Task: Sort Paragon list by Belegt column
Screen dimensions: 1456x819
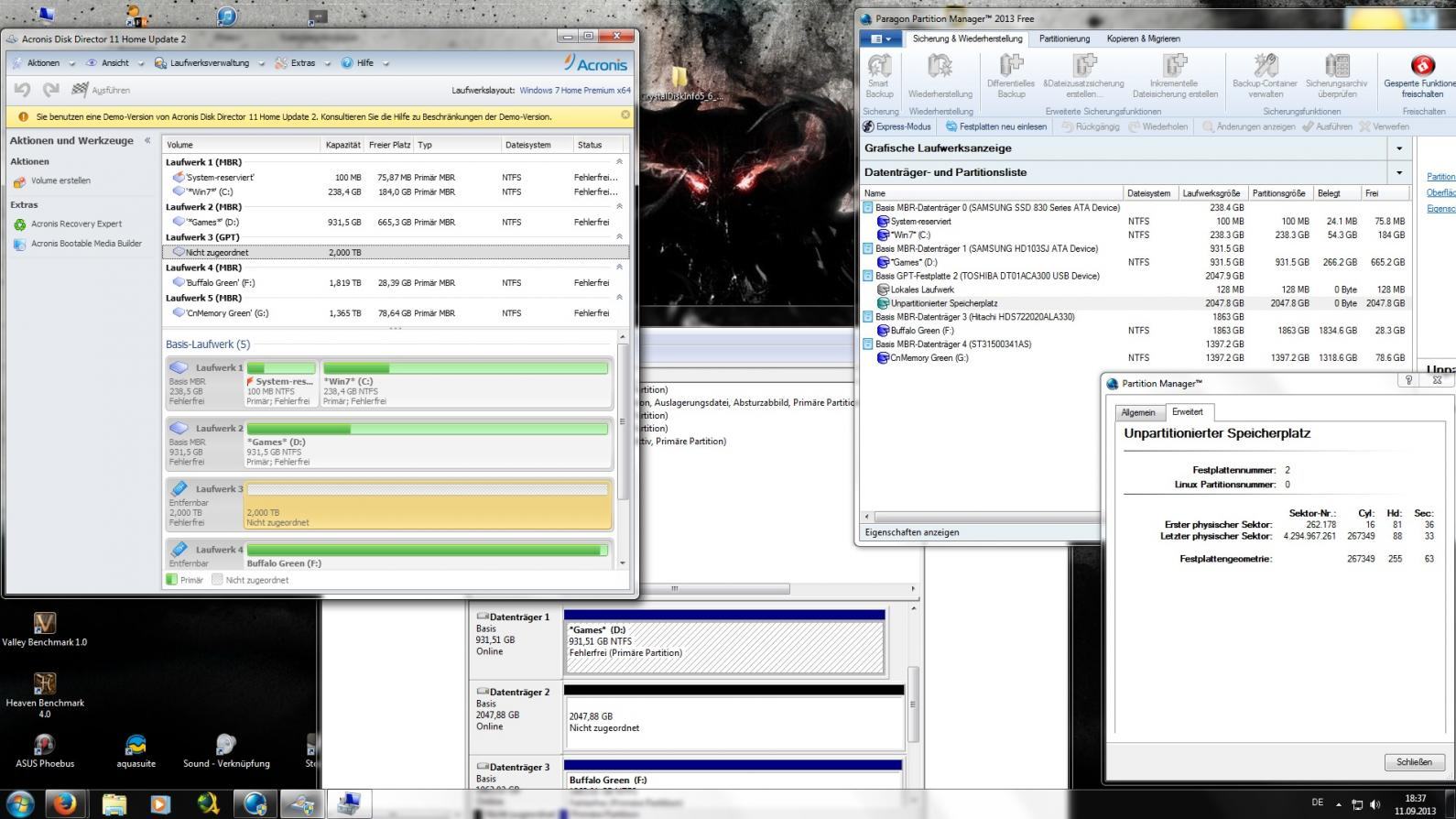Action: pyautogui.click(x=1337, y=193)
